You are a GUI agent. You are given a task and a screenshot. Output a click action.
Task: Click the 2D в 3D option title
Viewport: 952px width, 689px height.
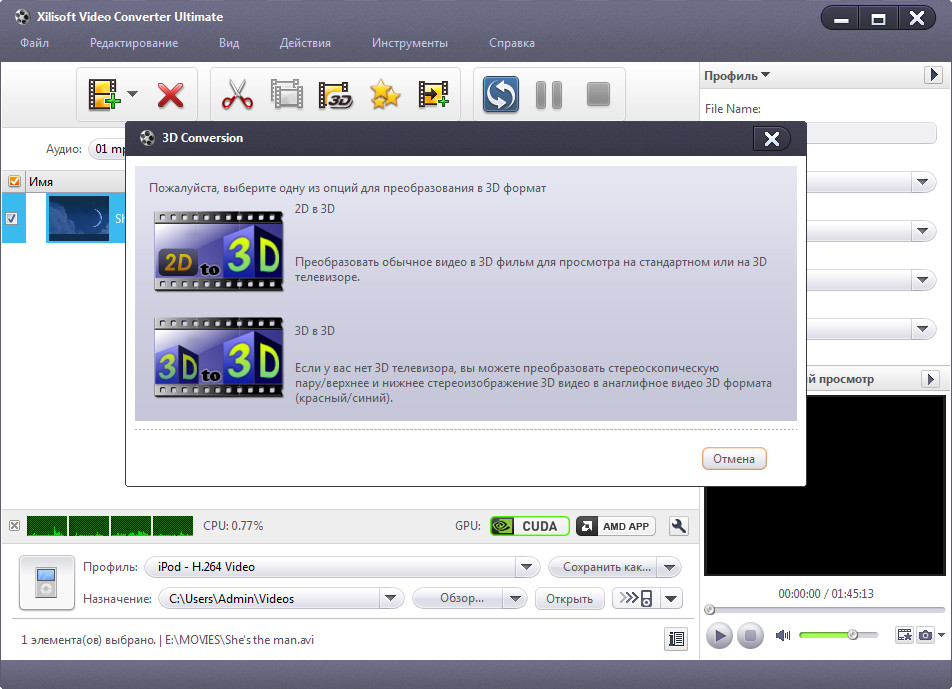click(314, 209)
